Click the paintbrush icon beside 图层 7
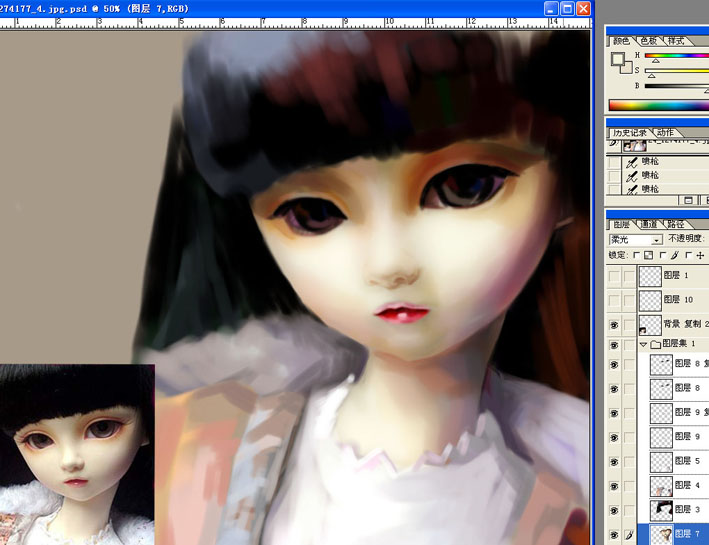Screen dimensions: 709x545 pyautogui.click(x=629, y=534)
